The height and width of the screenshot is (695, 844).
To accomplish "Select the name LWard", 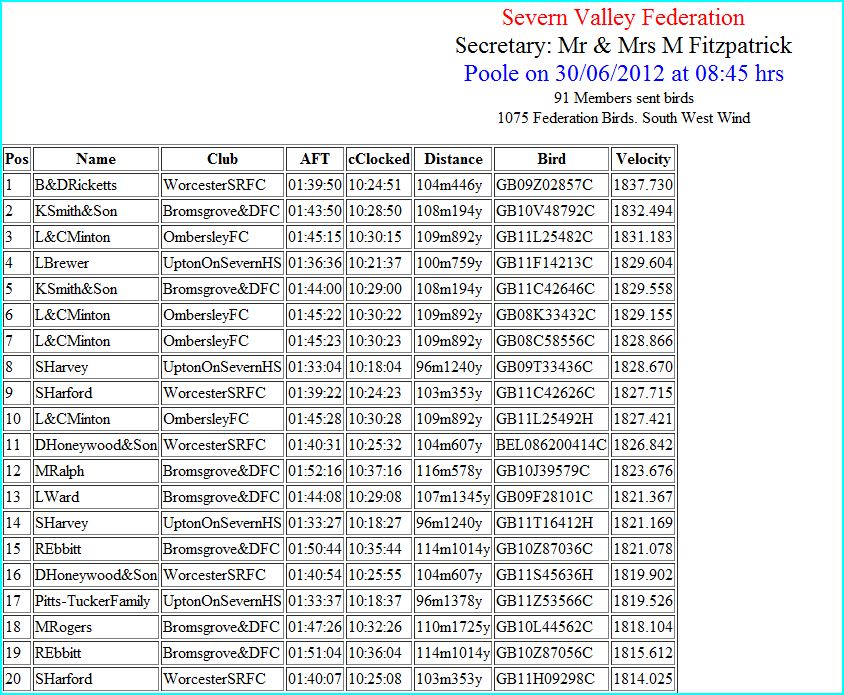I will tap(57, 497).
